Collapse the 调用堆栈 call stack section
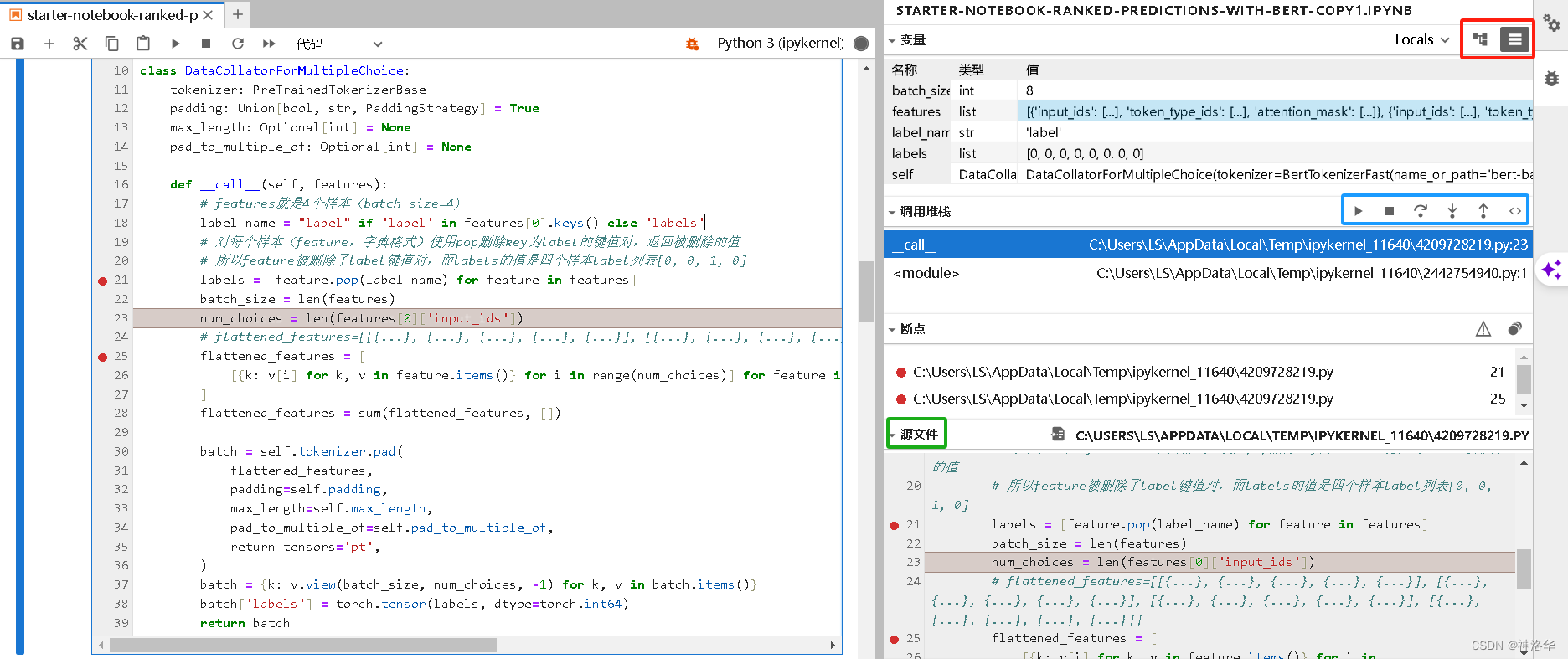1568x659 pixels. tap(892, 212)
